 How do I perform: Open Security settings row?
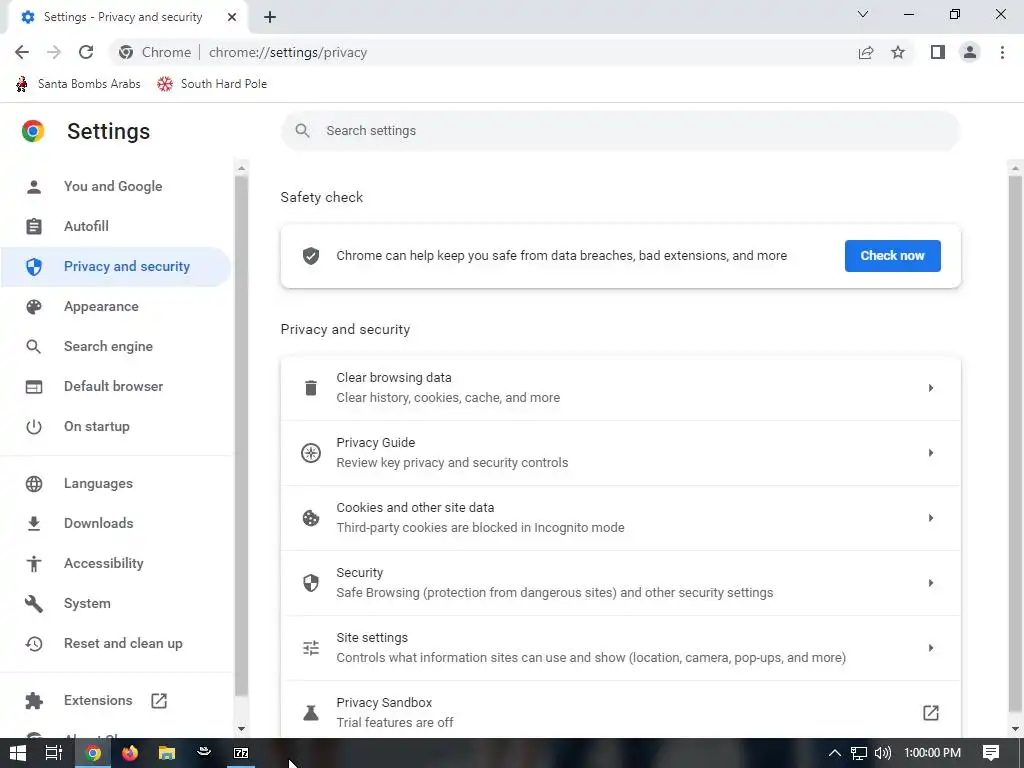[620, 583]
